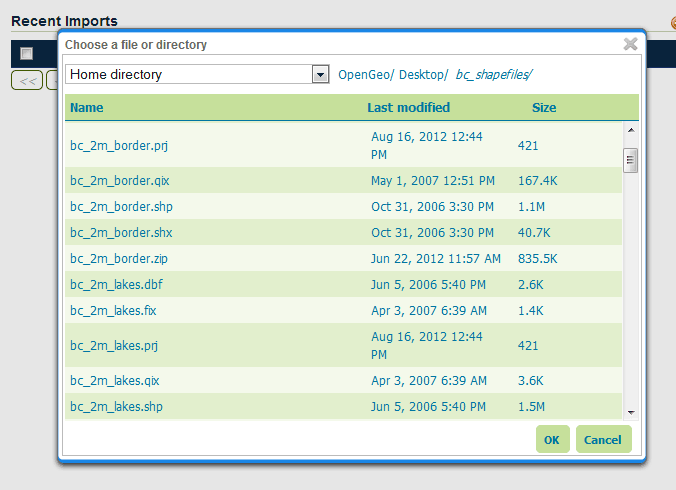Viewport: 676px width, 490px height.
Task: Navigate to OpenGeo breadcrumb folder
Action: click(365, 75)
